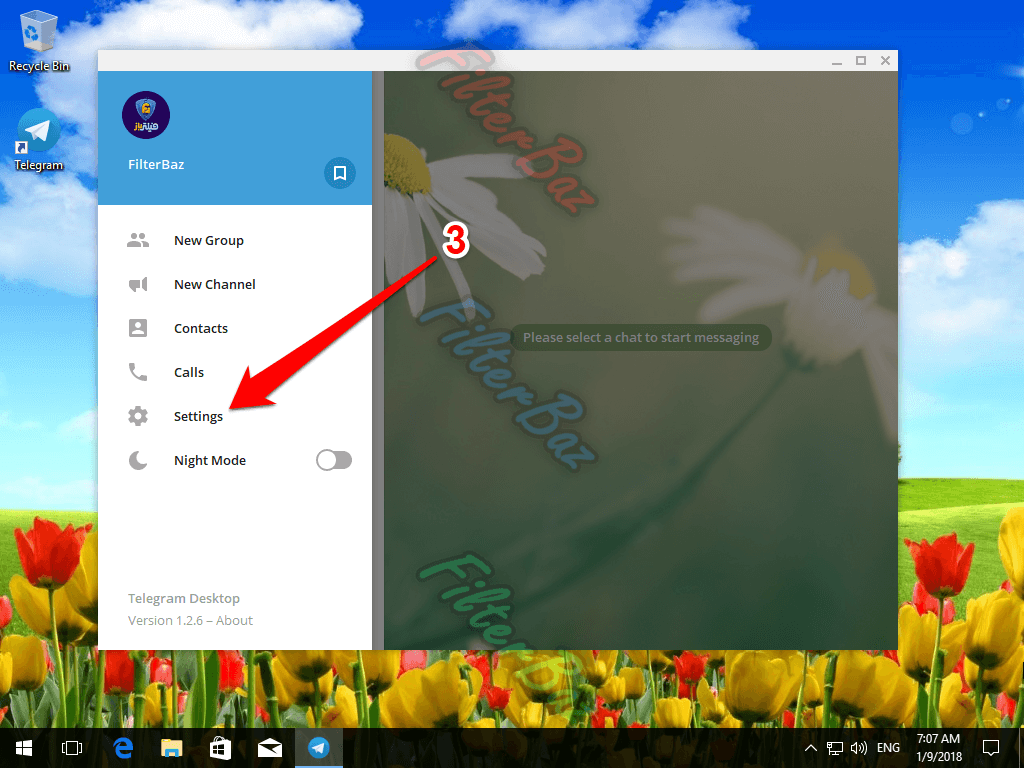Viewport: 1024px width, 768px height.
Task: Click the New Group people icon
Action: click(x=138, y=240)
